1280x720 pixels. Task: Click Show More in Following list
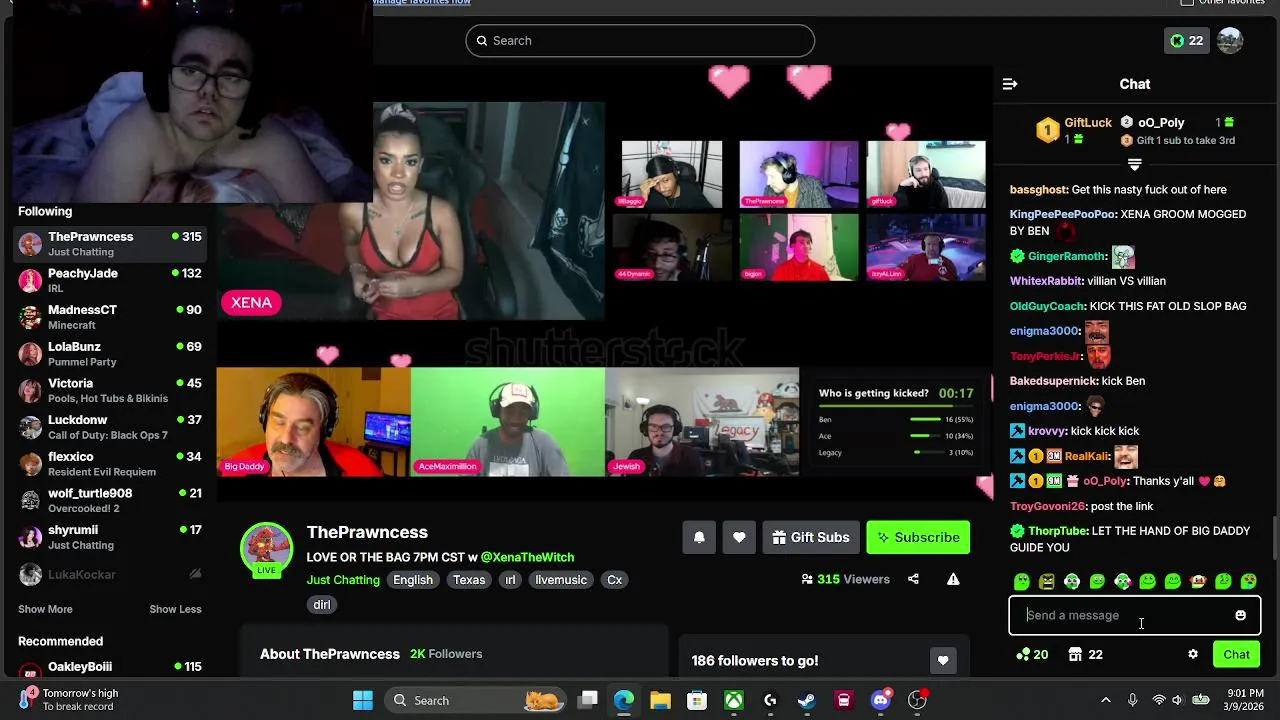[45, 609]
